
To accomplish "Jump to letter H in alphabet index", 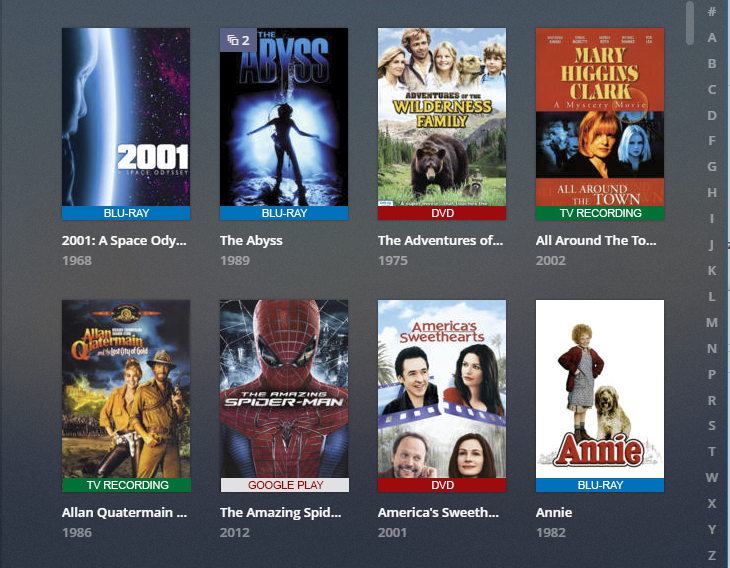I will (x=711, y=192).
